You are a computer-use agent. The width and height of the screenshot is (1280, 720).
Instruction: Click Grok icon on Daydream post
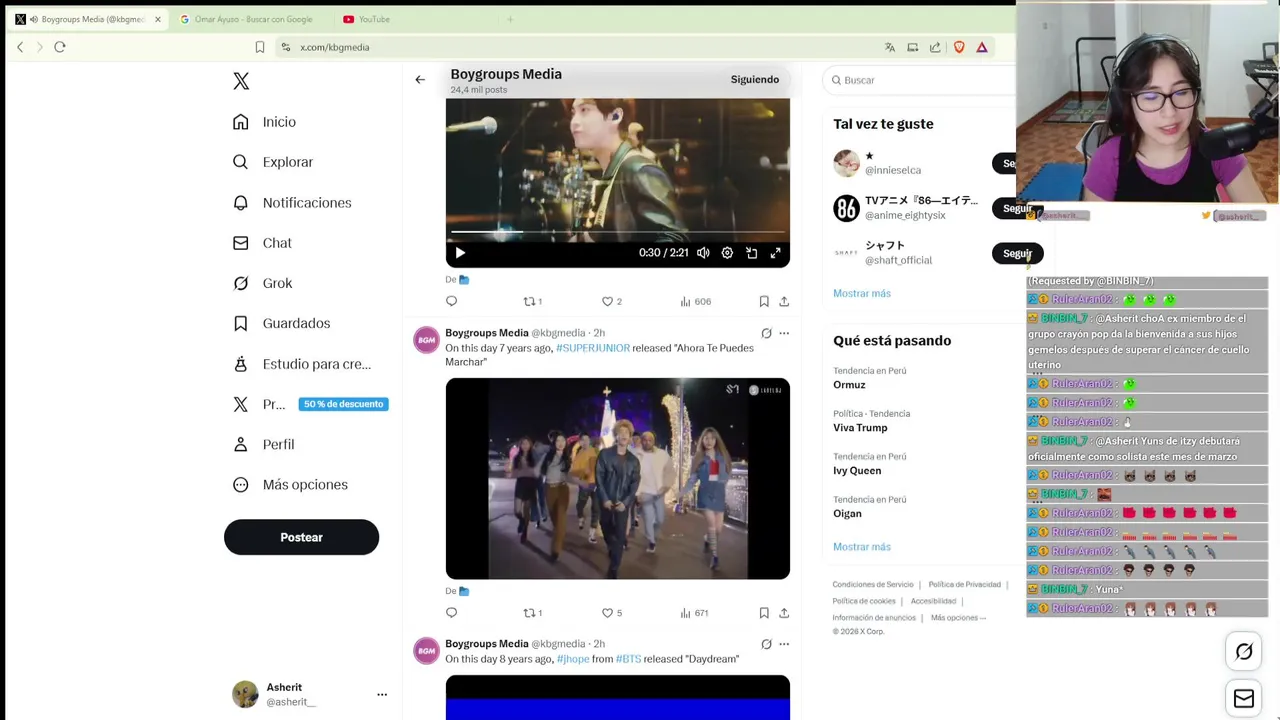tap(766, 644)
